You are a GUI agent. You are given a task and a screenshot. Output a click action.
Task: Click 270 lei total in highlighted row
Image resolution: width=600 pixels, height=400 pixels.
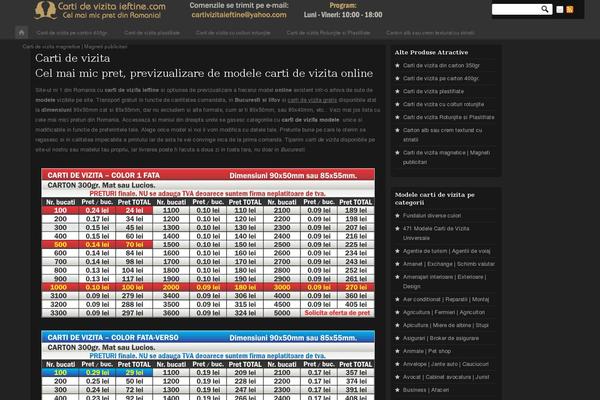point(356,287)
